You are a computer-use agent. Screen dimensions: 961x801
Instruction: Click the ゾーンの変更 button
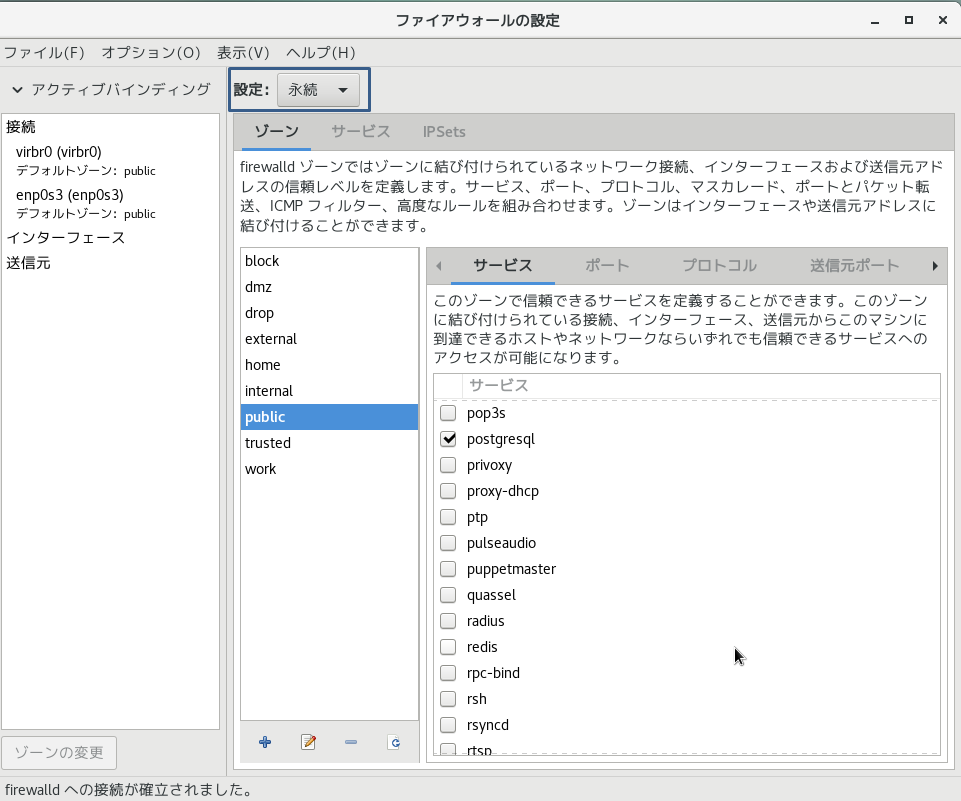(x=59, y=753)
